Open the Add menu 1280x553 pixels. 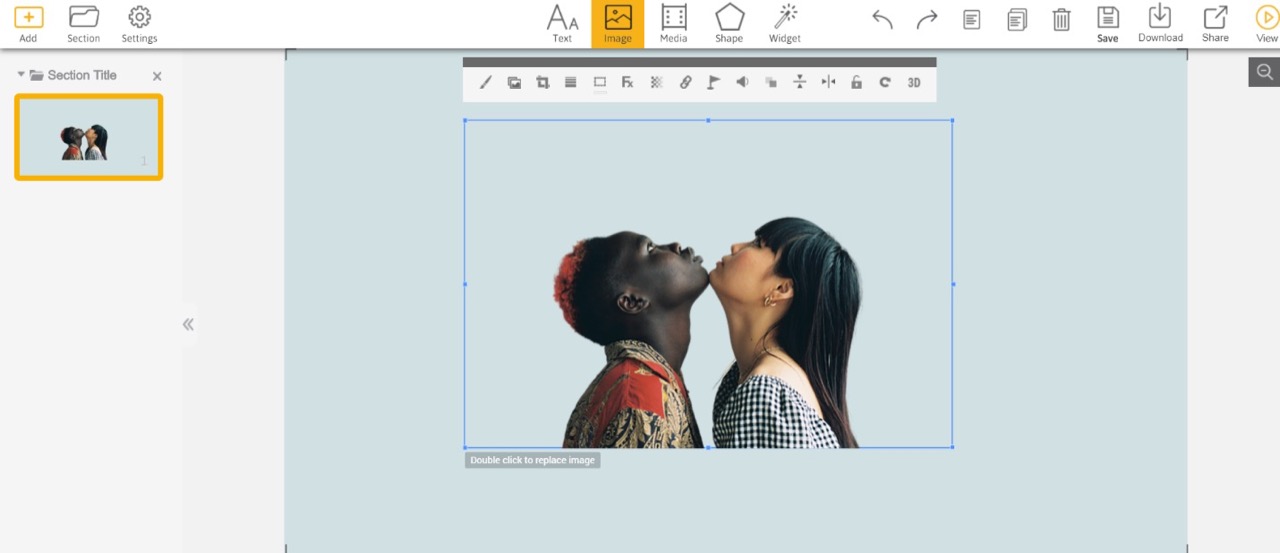pyautogui.click(x=28, y=25)
